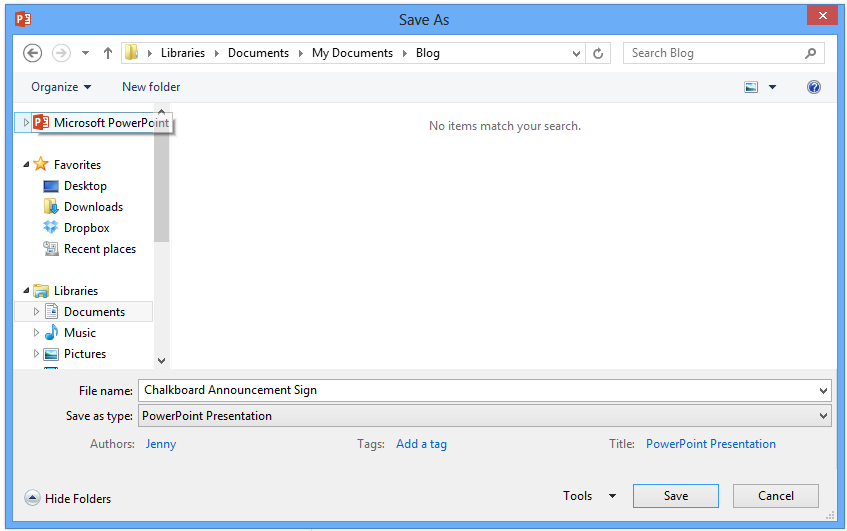Expand the Documents library node
Viewport: 847px width, 531px height.
[36, 312]
